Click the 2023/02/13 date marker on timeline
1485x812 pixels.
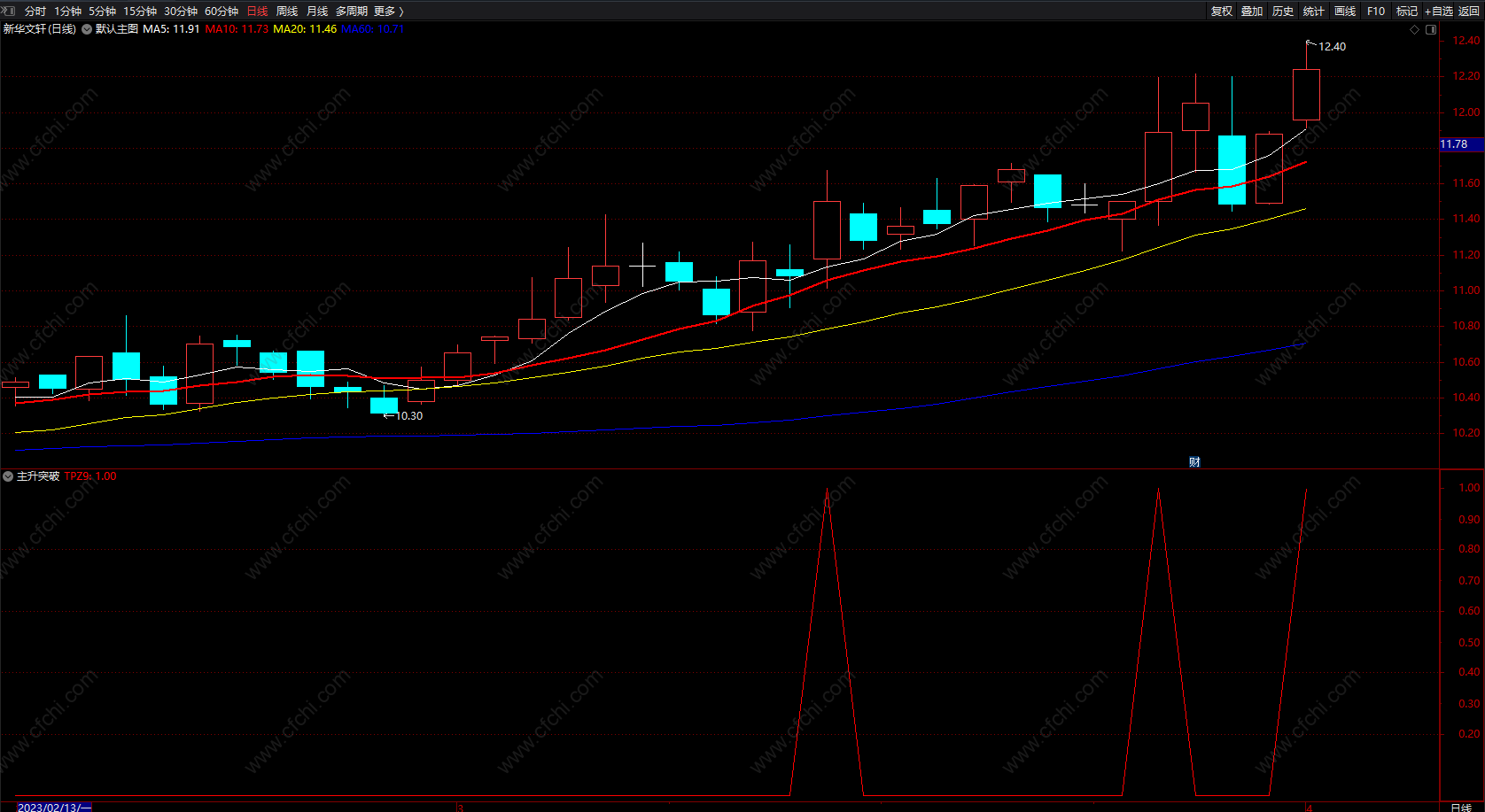[54, 807]
